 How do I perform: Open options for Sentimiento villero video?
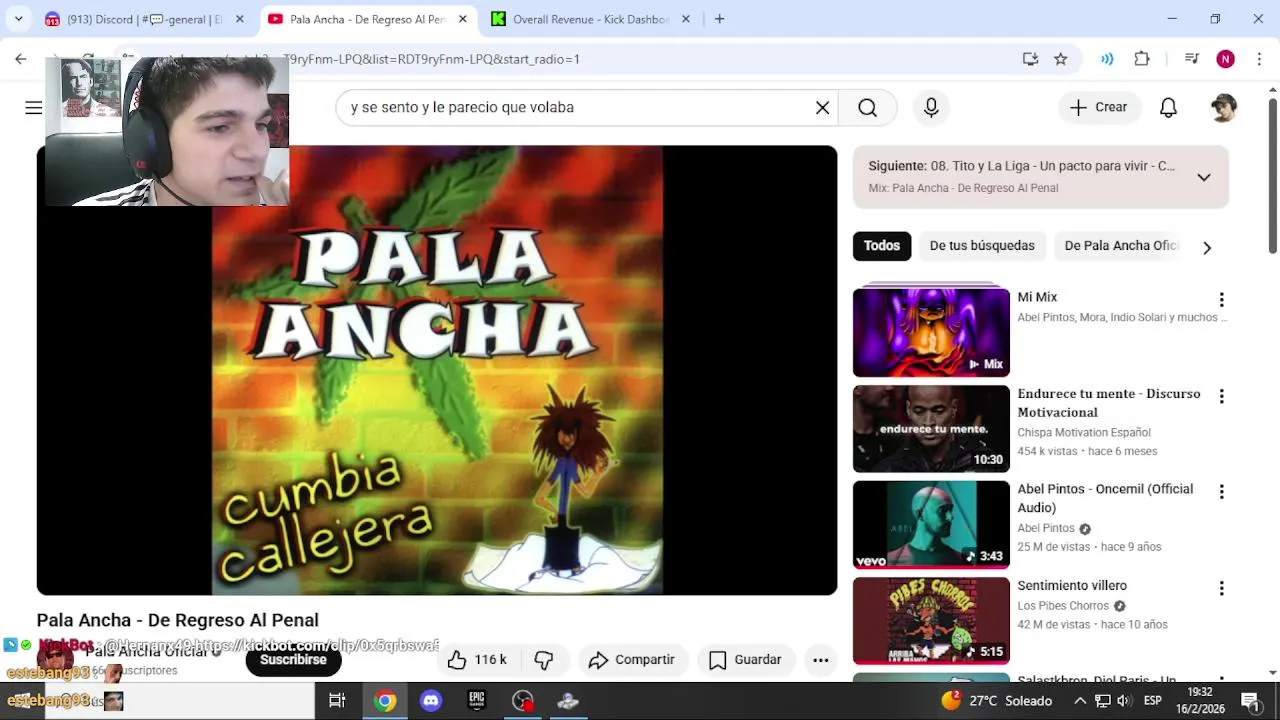click(x=1221, y=588)
